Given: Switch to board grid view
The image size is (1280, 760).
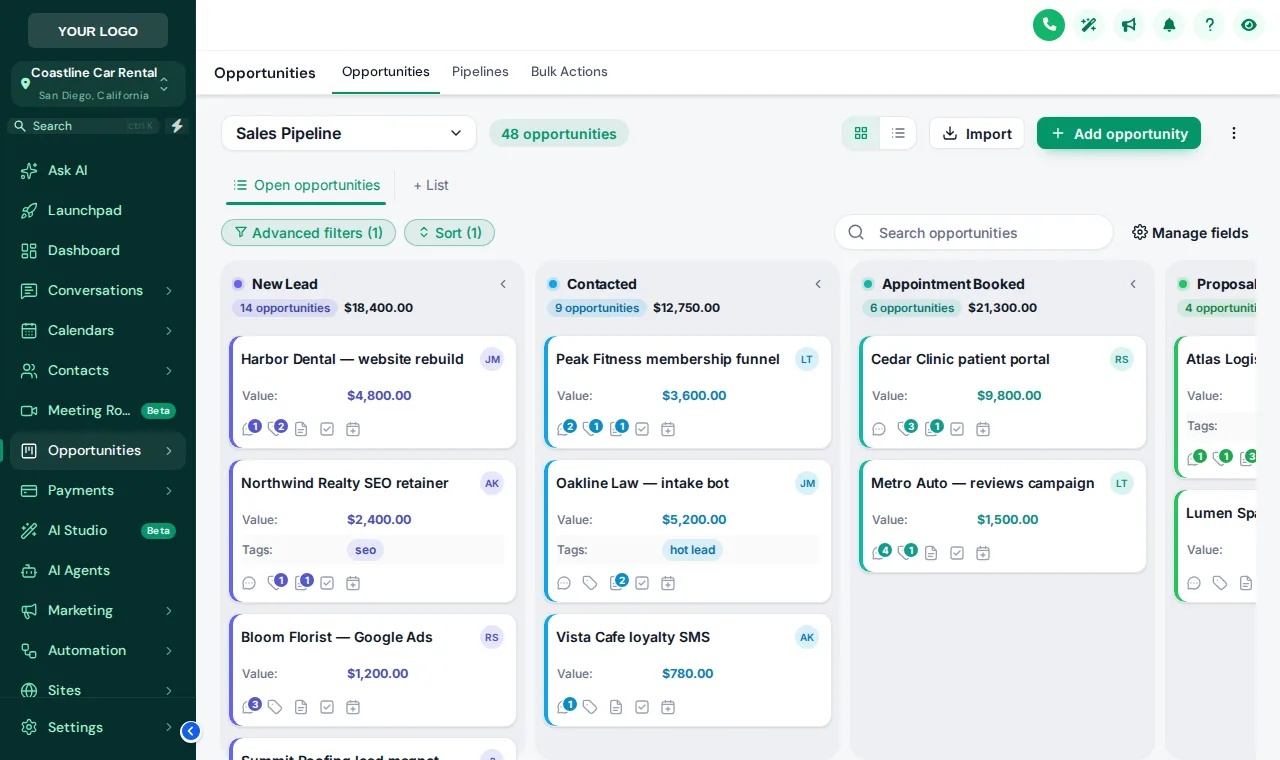Looking at the screenshot, I should 861,133.
